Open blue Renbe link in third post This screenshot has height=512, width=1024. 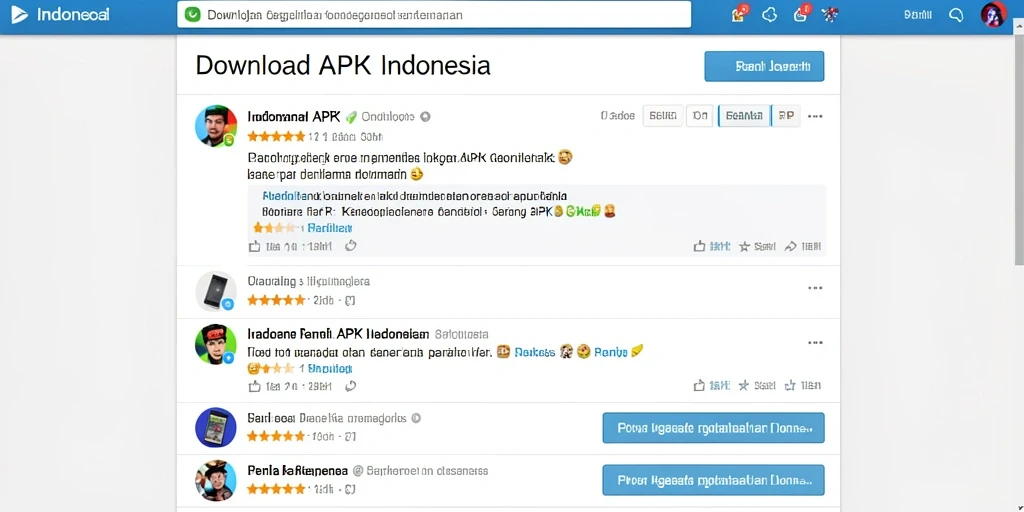coord(611,352)
